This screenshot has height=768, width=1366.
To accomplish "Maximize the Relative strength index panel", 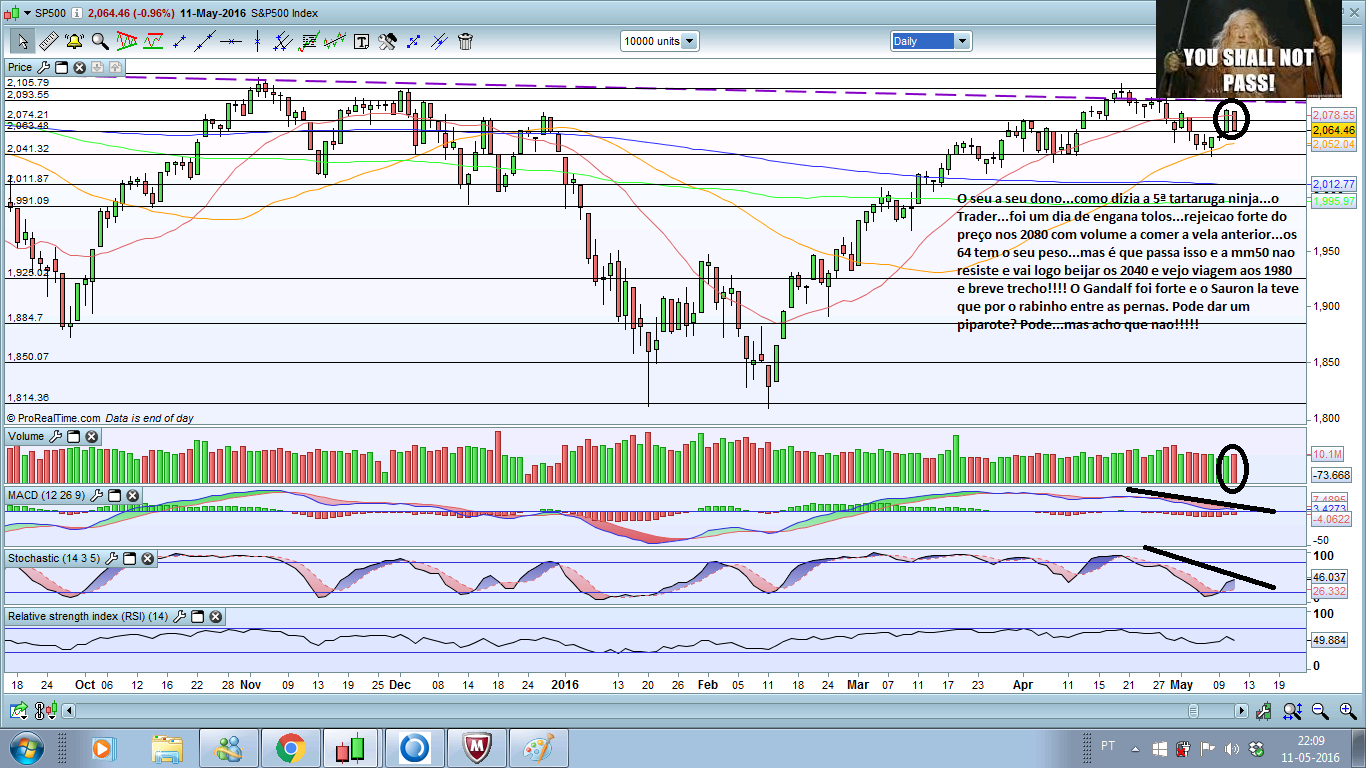I will coord(197,617).
